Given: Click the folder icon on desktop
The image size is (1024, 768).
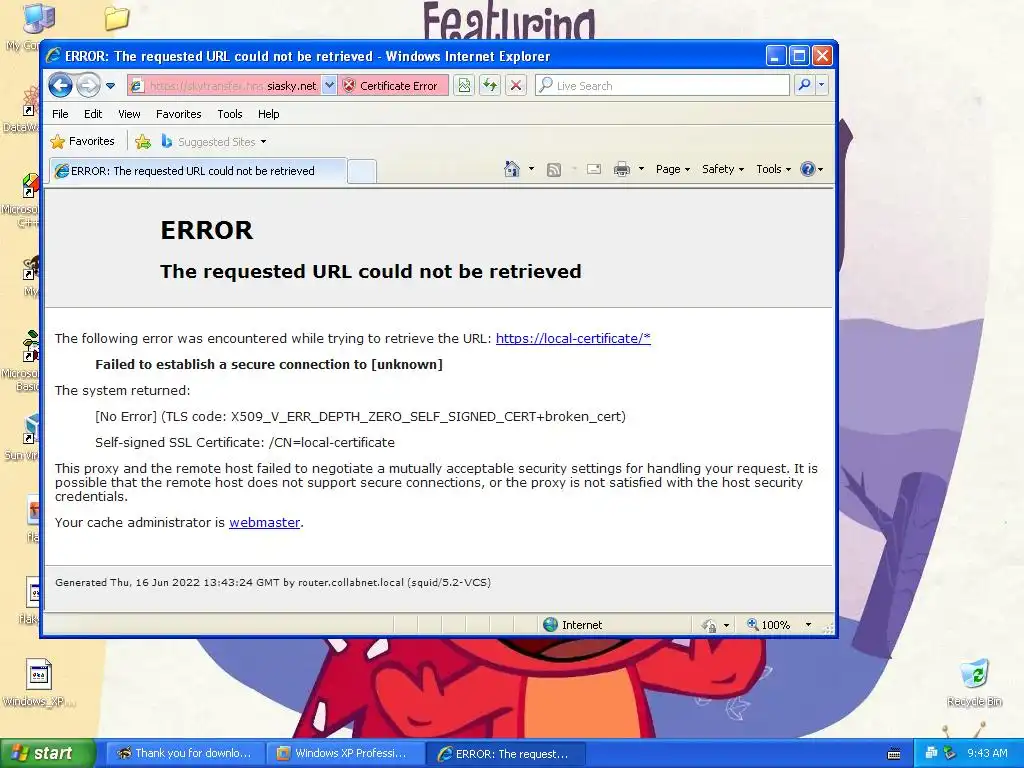Looking at the screenshot, I should 116,18.
